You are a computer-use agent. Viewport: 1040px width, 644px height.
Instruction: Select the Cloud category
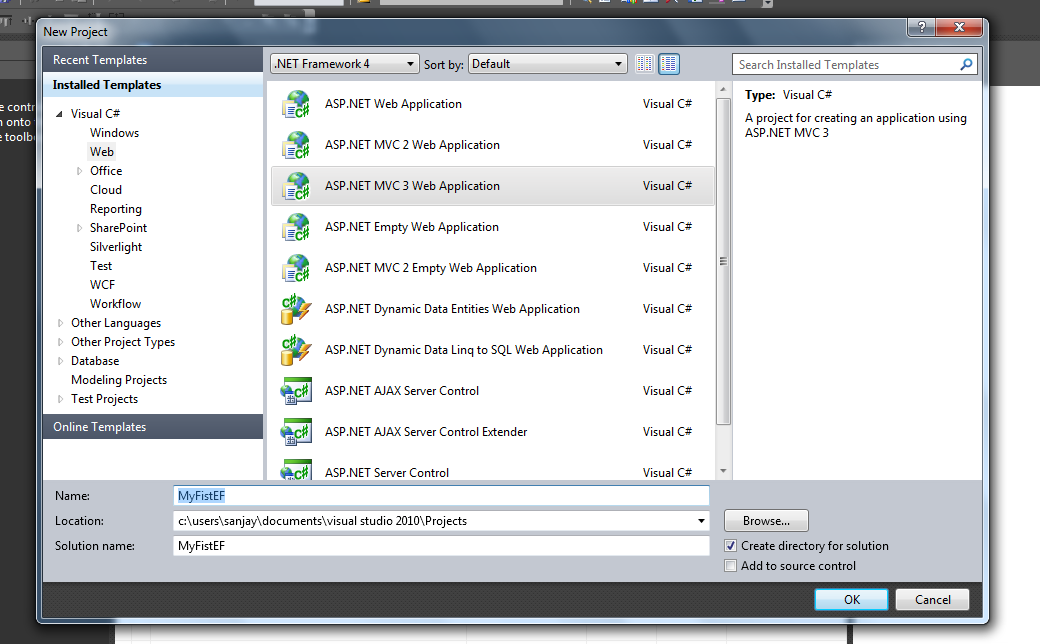(106, 190)
